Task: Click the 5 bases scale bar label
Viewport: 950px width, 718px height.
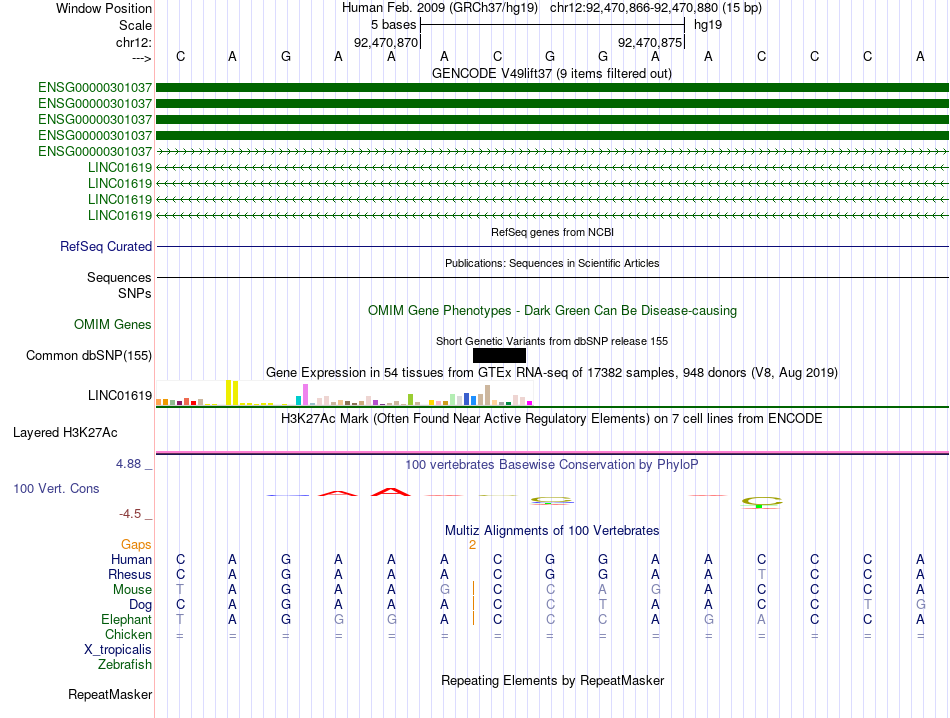Action: [x=394, y=25]
